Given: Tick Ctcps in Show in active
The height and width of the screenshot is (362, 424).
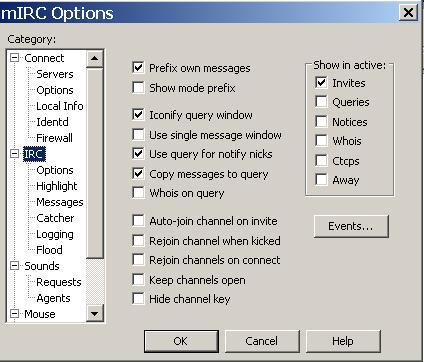Looking at the screenshot, I should click(321, 160).
